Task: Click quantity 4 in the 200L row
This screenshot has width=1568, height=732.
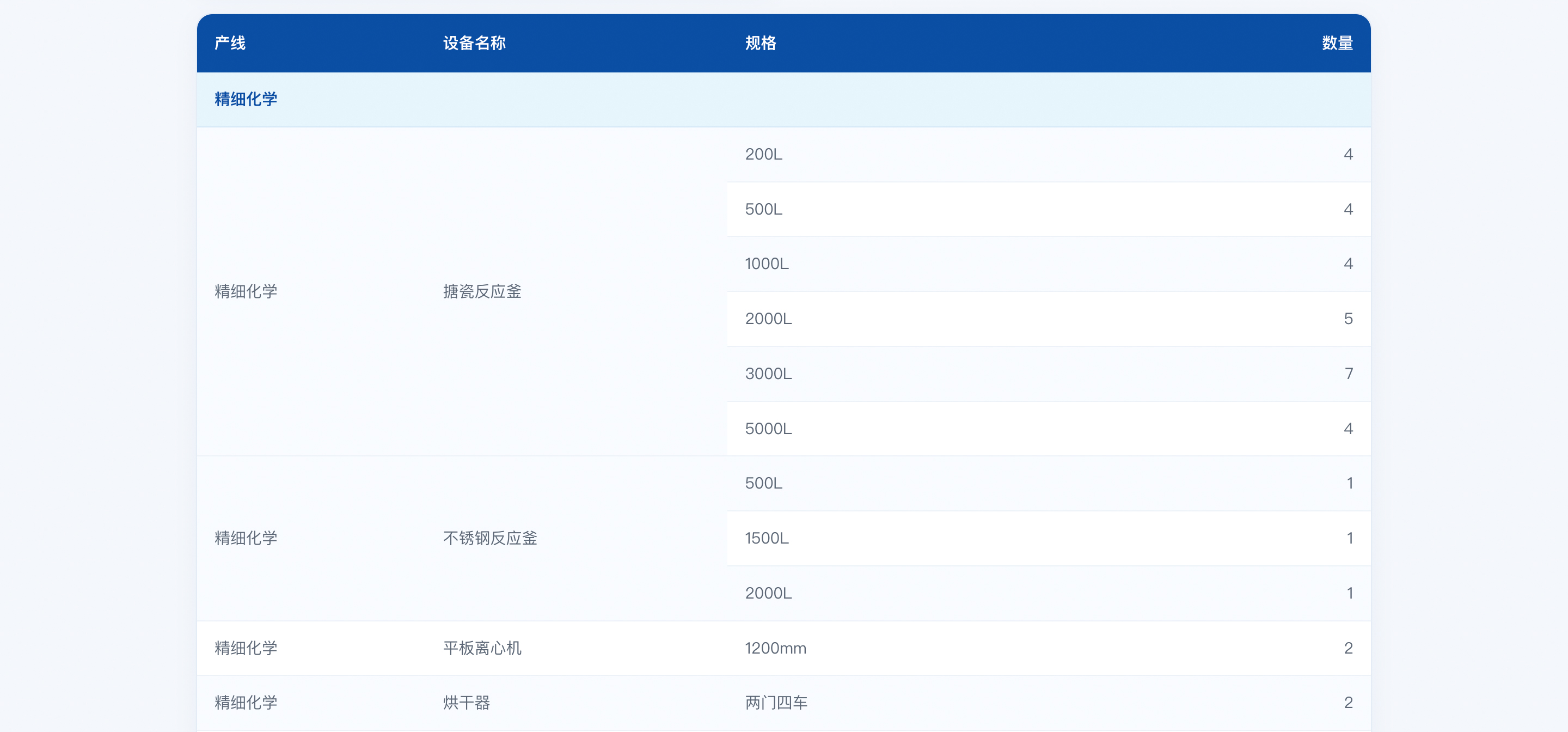Action: 1348,154
